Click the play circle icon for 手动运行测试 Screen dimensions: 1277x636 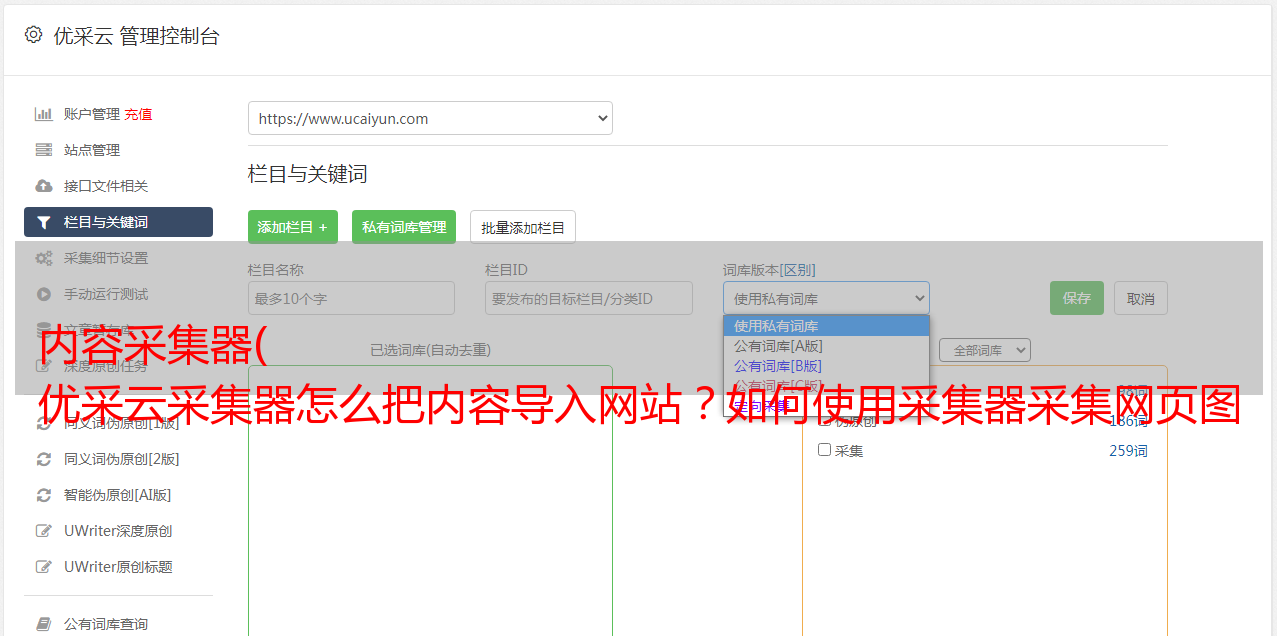(x=44, y=294)
